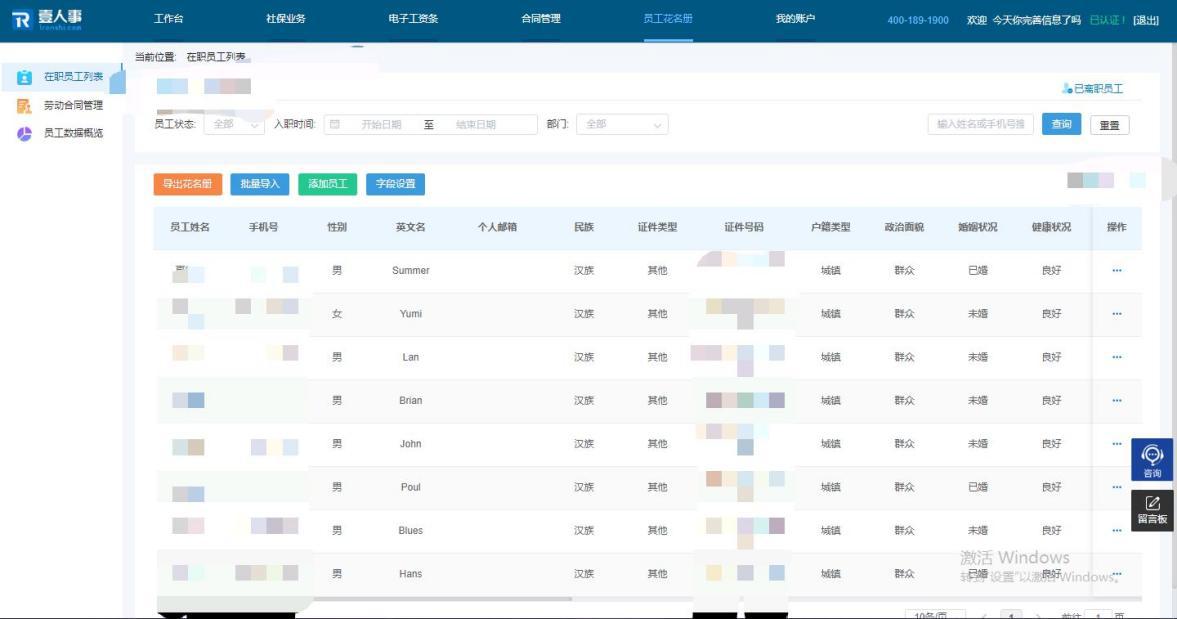Click the 输入姓名或手机号搜 search field
Screen dimensions: 1177x619
pyautogui.click(x=981, y=125)
